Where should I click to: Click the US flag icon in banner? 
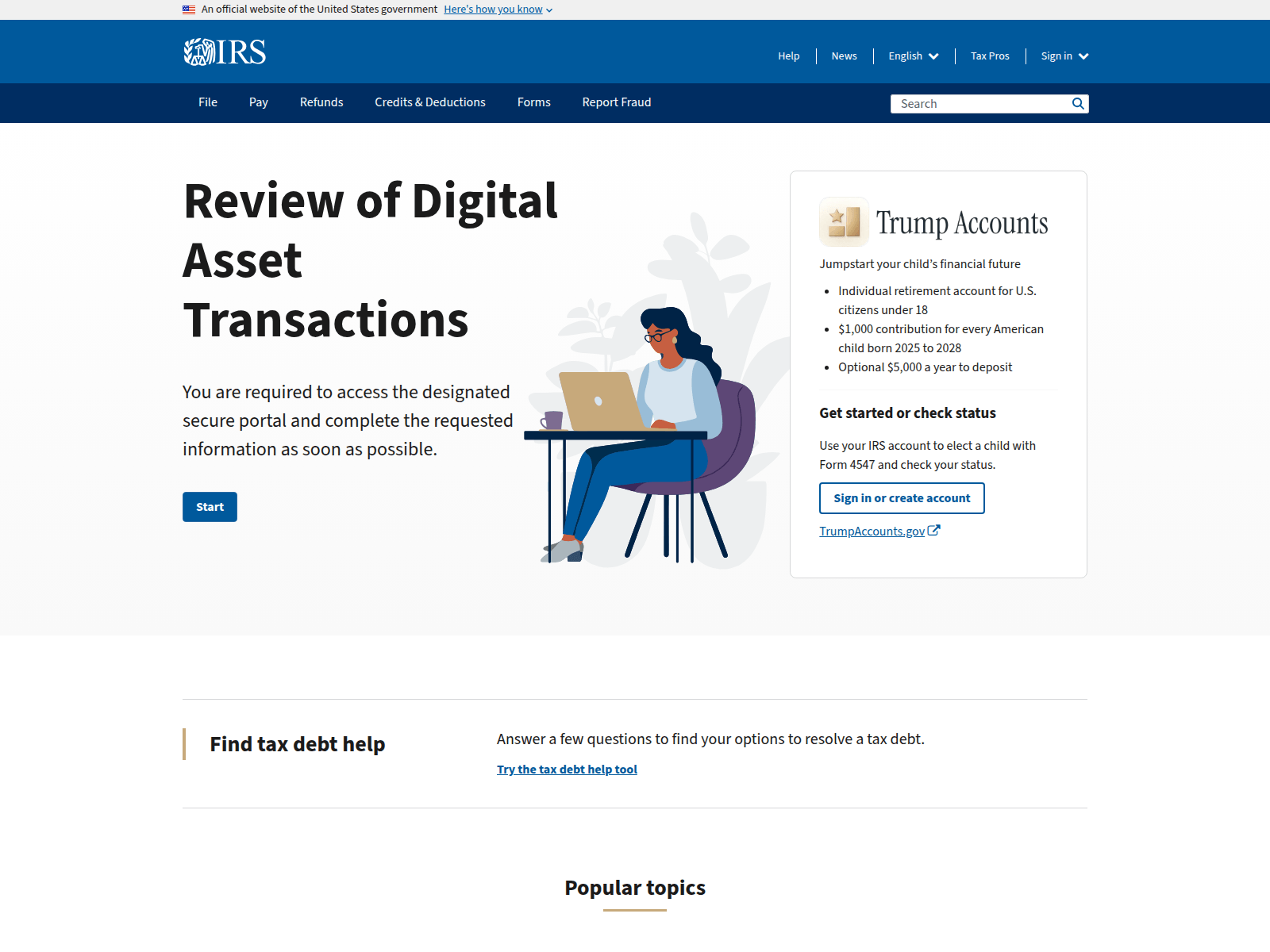189,10
